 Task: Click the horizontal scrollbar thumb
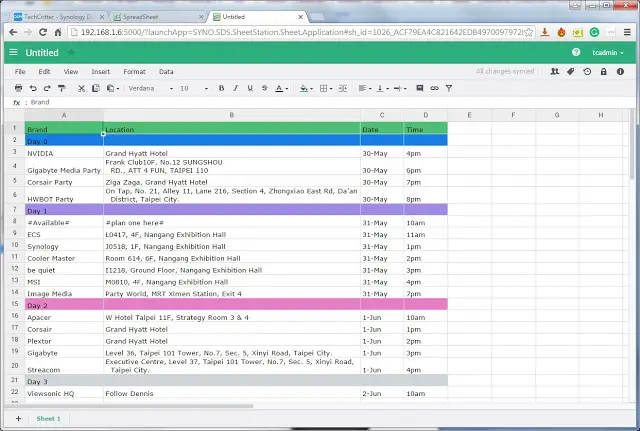[129, 406]
